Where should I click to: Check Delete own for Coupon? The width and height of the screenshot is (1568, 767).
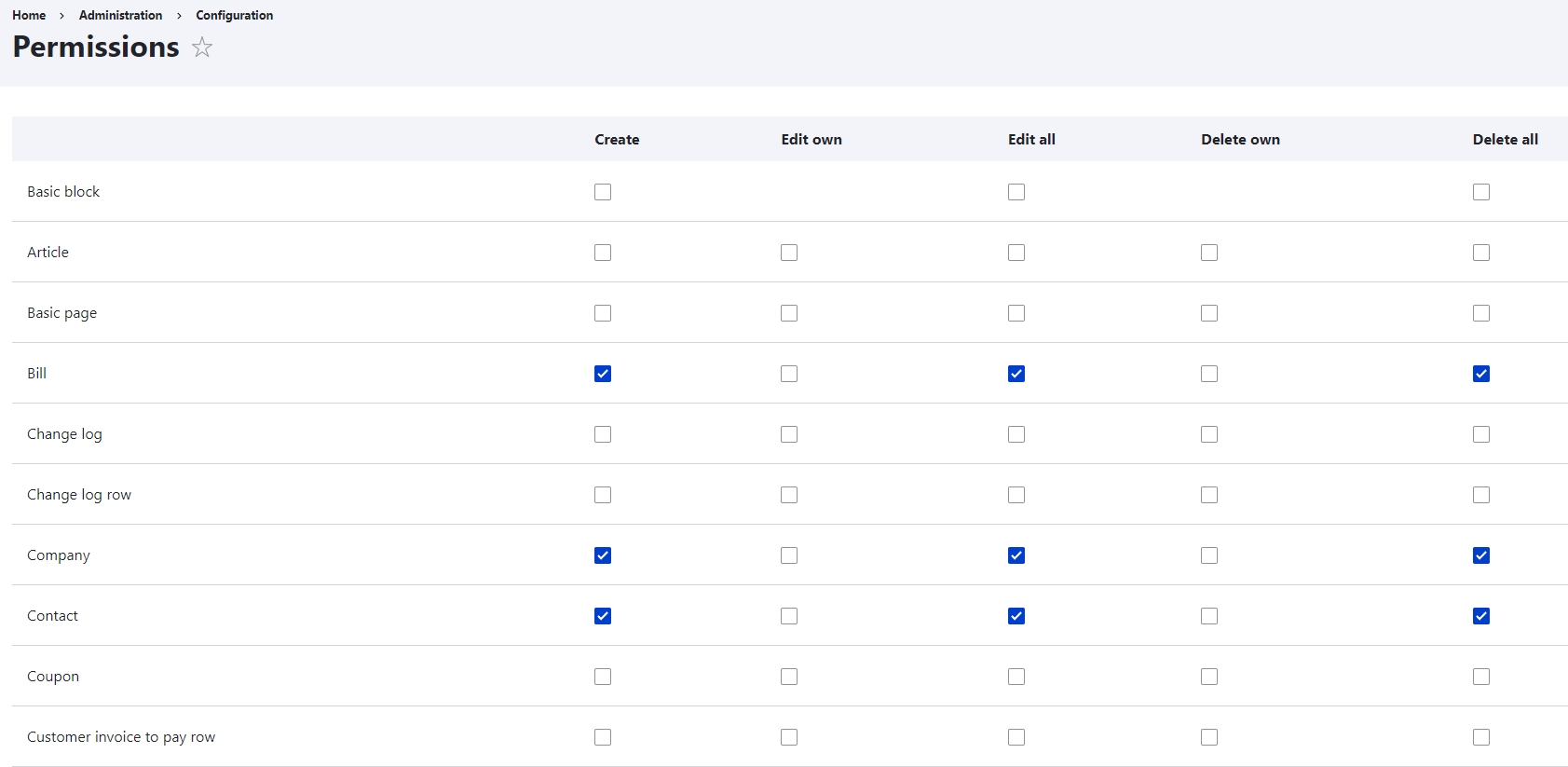pos(1209,677)
